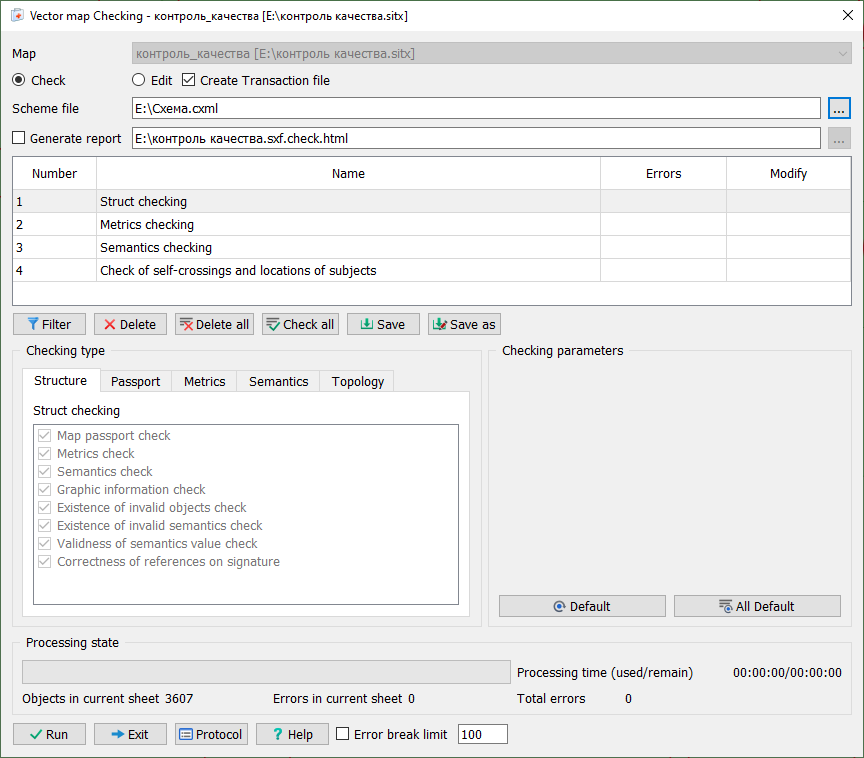This screenshot has height=758, width=864.
Task: Click Save as button
Action: (x=464, y=324)
